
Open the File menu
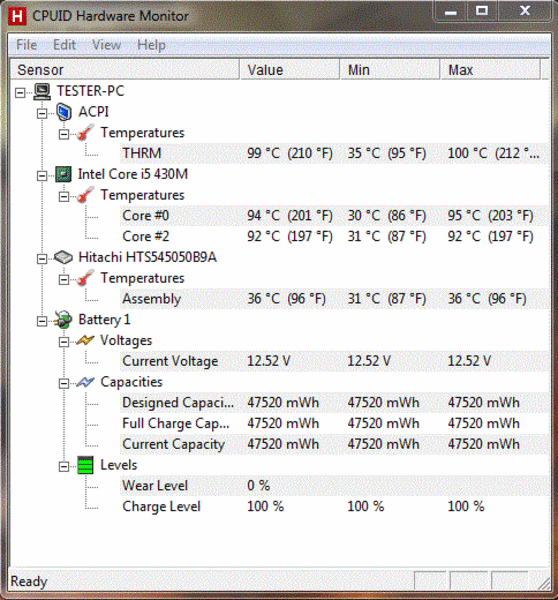(27, 45)
